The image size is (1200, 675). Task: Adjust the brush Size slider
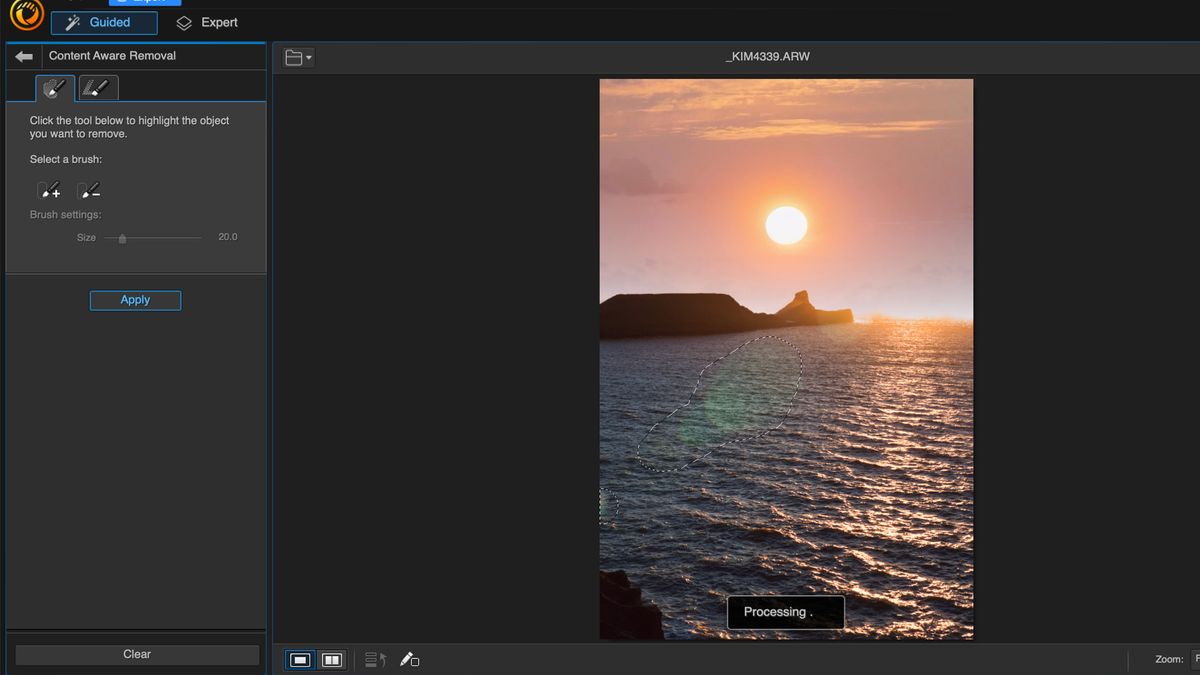click(x=120, y=239)
